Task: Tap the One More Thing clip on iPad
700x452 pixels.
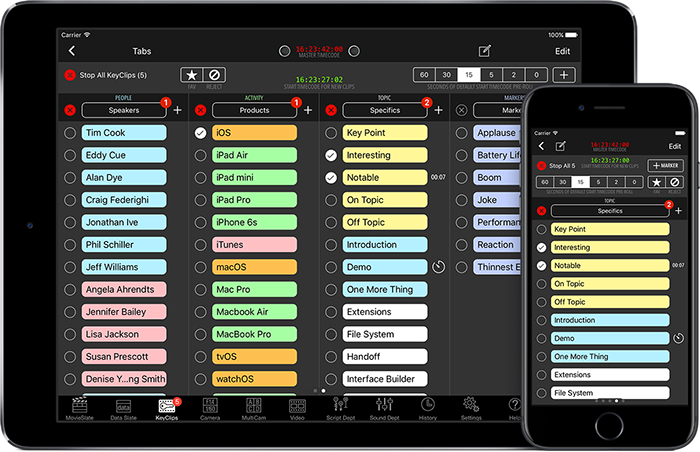Action: pyautogui.click(x=385, y=289)
